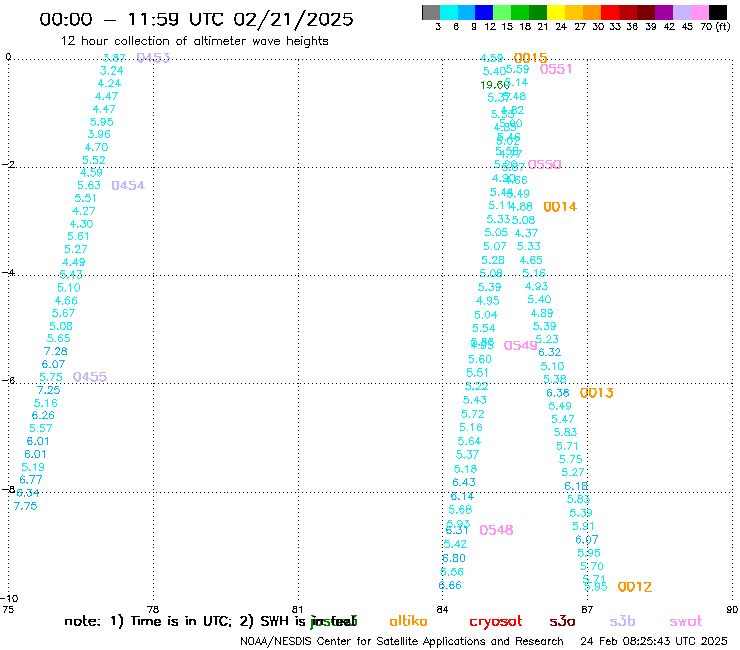
Task: Click the 7.75 wave height value
Action: pyautogui.click(x=25, y=506)
